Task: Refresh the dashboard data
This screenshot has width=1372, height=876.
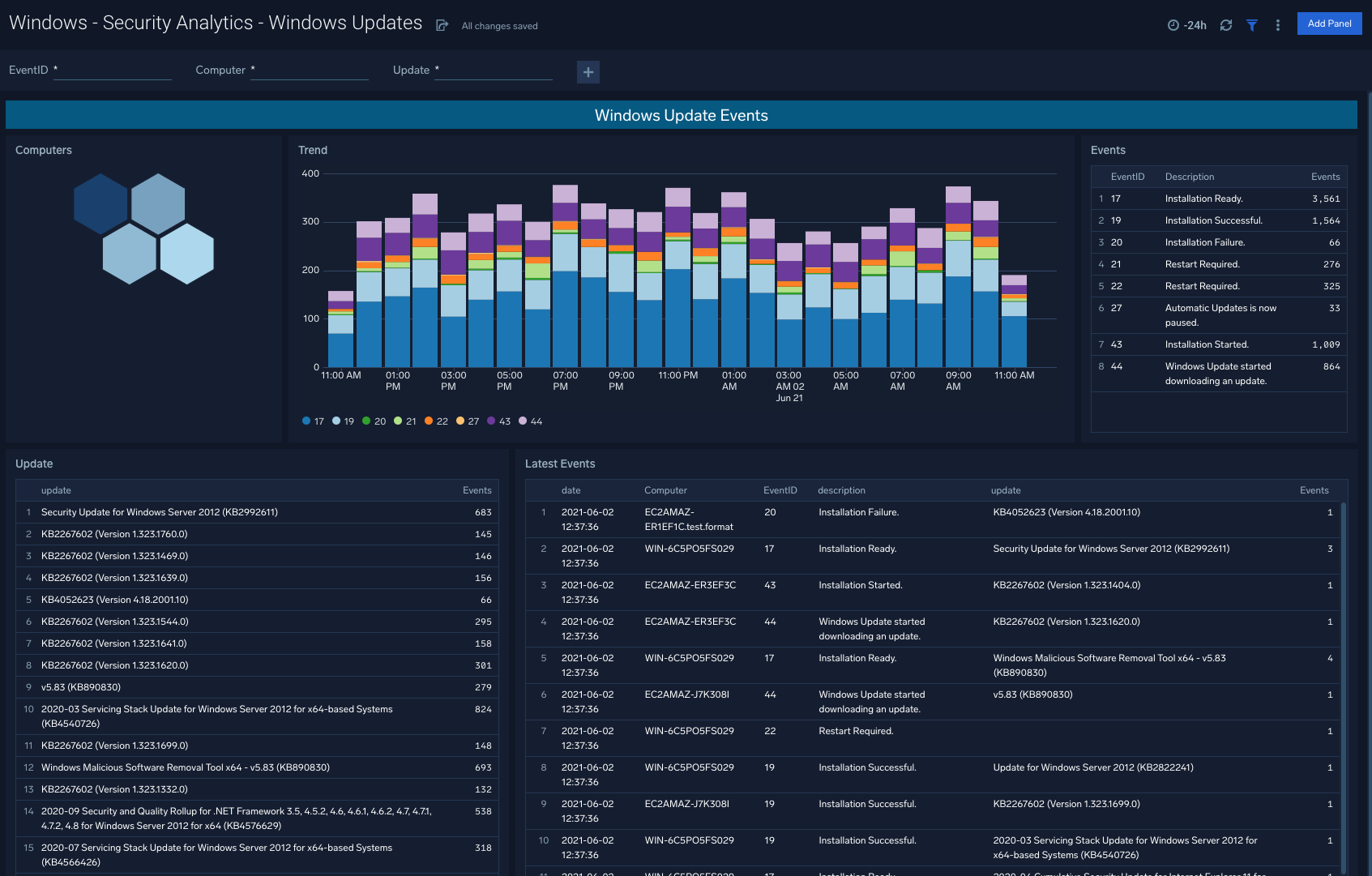Action: (x=1225, y=25)
